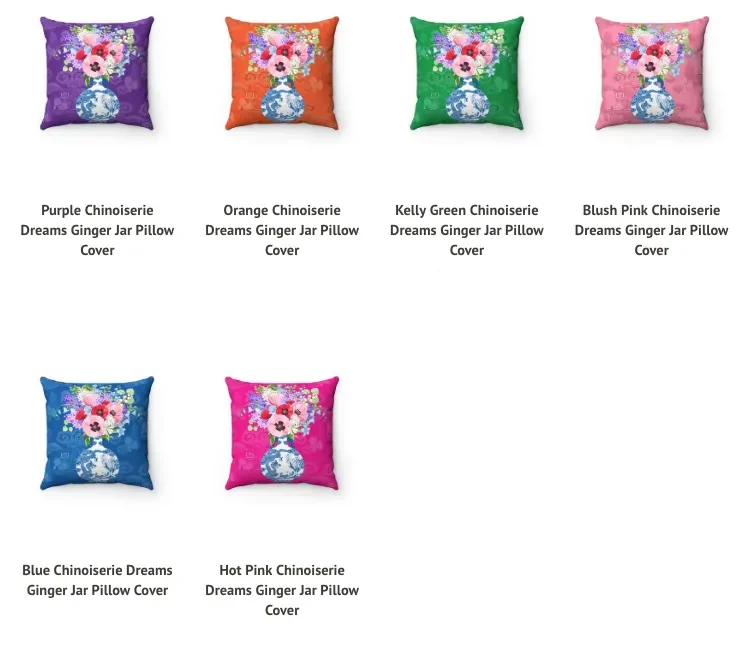
Task: Open the blush pink pillow image
Action: [651, 73]
